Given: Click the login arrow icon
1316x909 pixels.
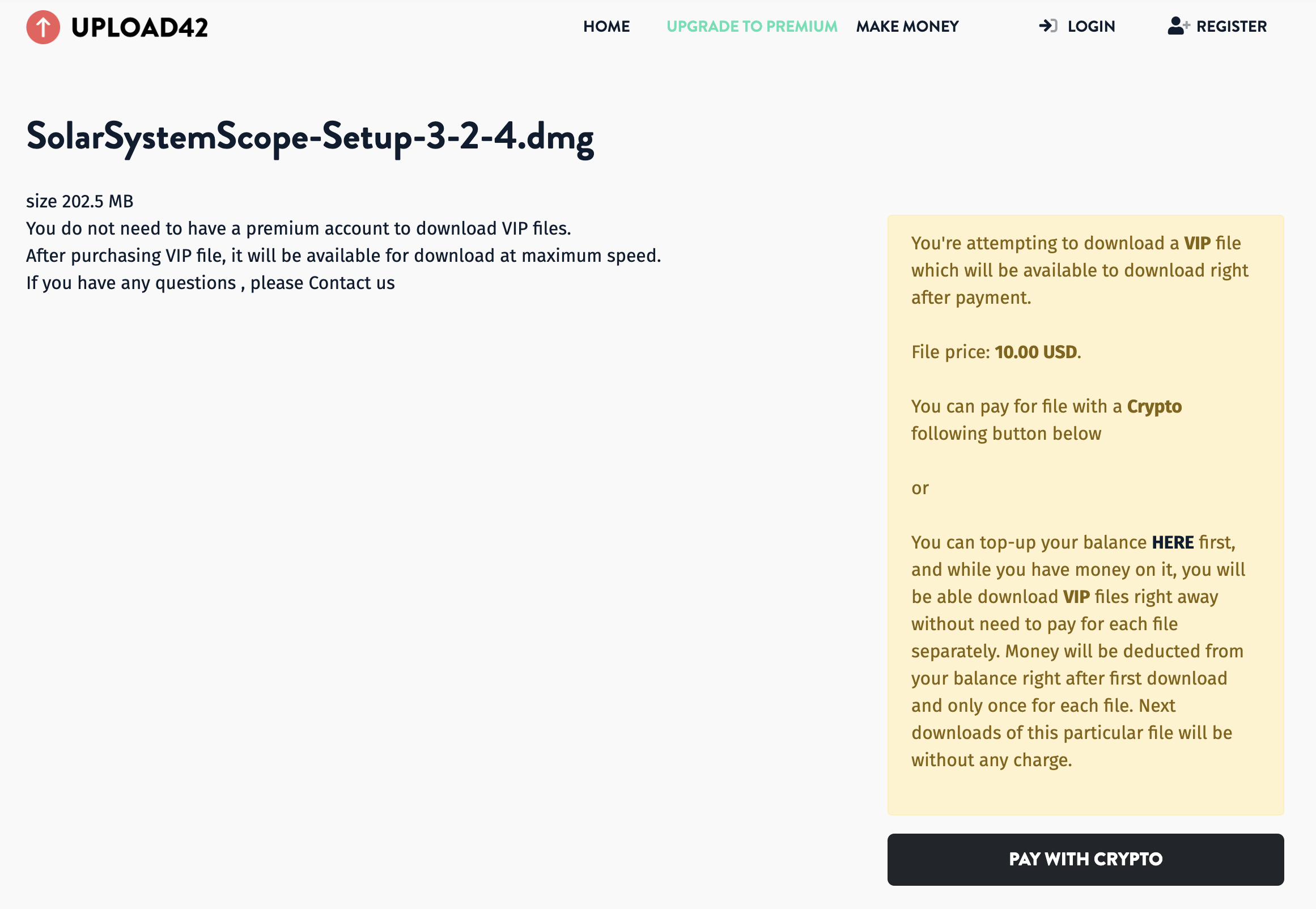Looking at the screenshot, I should click(x=1048, y=26).
